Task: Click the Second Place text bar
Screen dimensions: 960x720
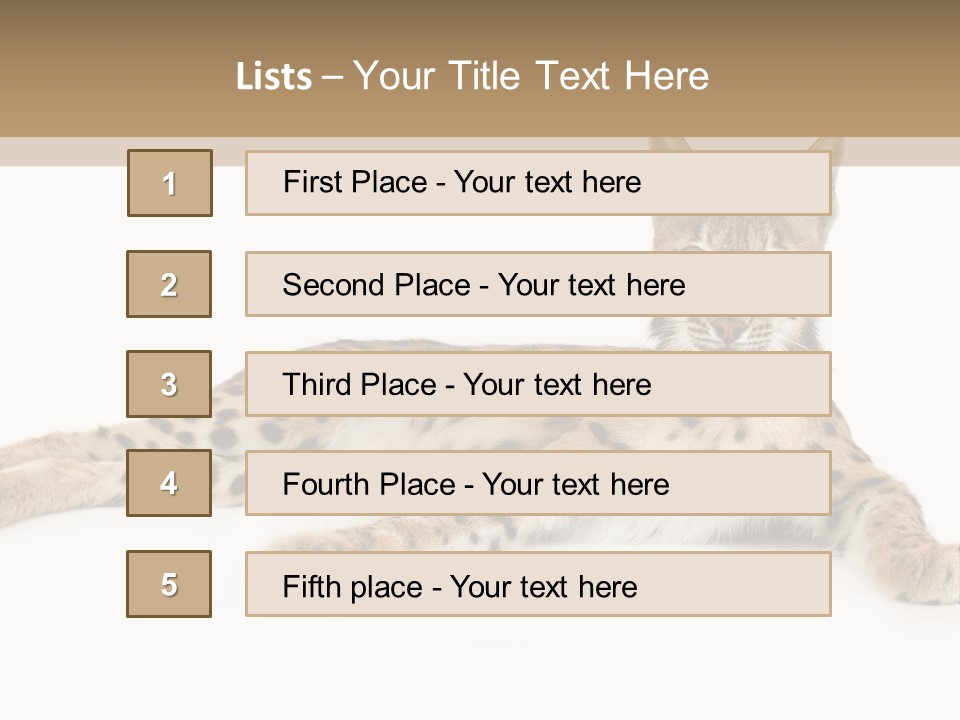Action: click(x=538, y=284)
